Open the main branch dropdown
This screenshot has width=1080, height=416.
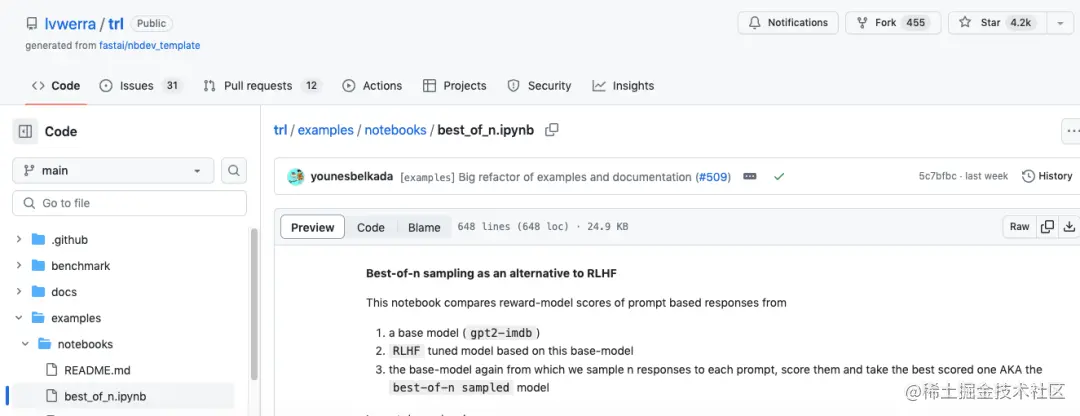(x=115, y=171)
